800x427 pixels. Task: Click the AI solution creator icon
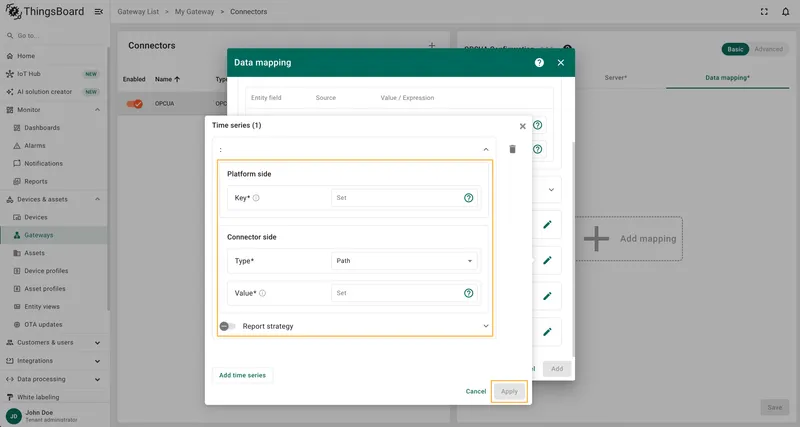[10, 92]
